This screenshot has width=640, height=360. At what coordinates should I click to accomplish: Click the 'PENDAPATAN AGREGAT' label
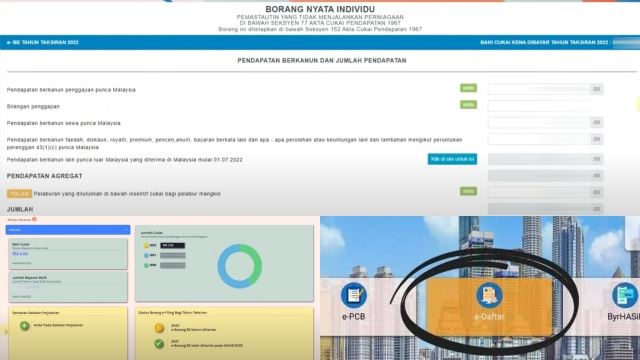point(44,176)
